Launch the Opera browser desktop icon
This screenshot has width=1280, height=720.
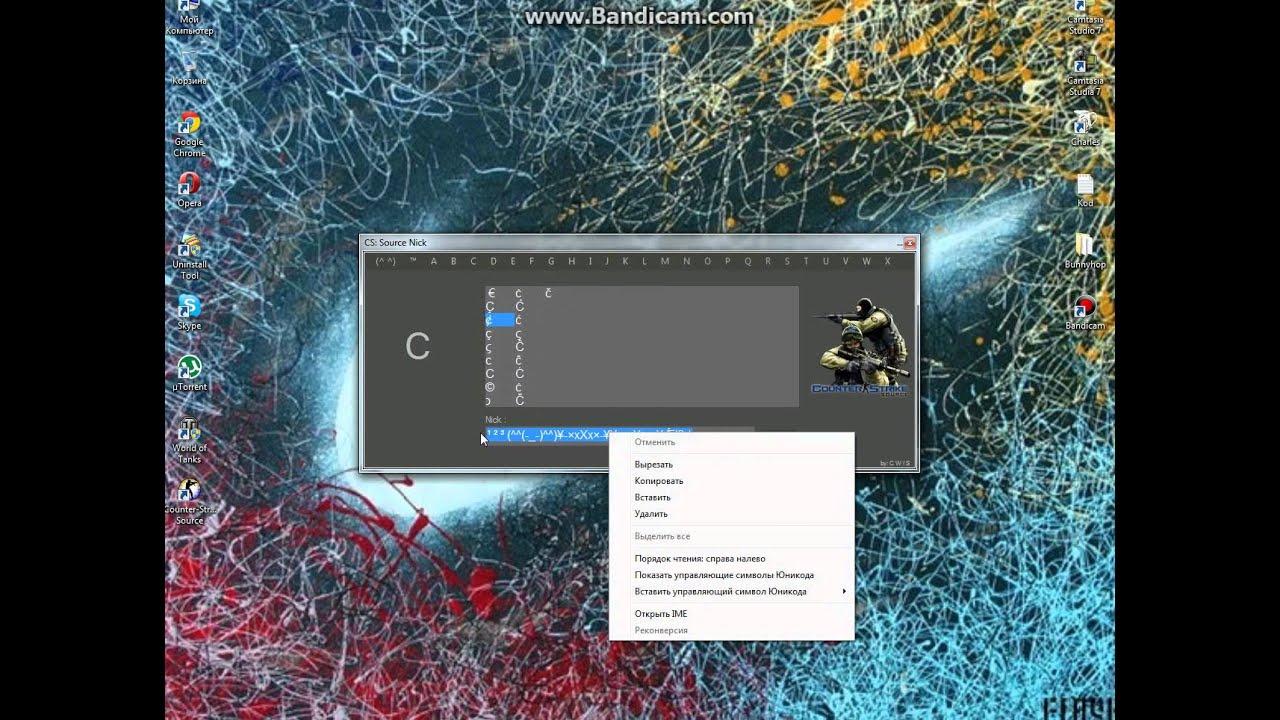coord(189,190)
